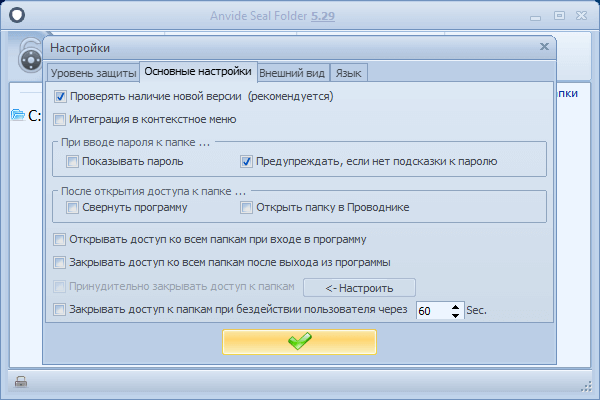The width and height of the screenshot is (600, 400).
Task: Close the Настройки dialog with X
Action: pos(544,47)
